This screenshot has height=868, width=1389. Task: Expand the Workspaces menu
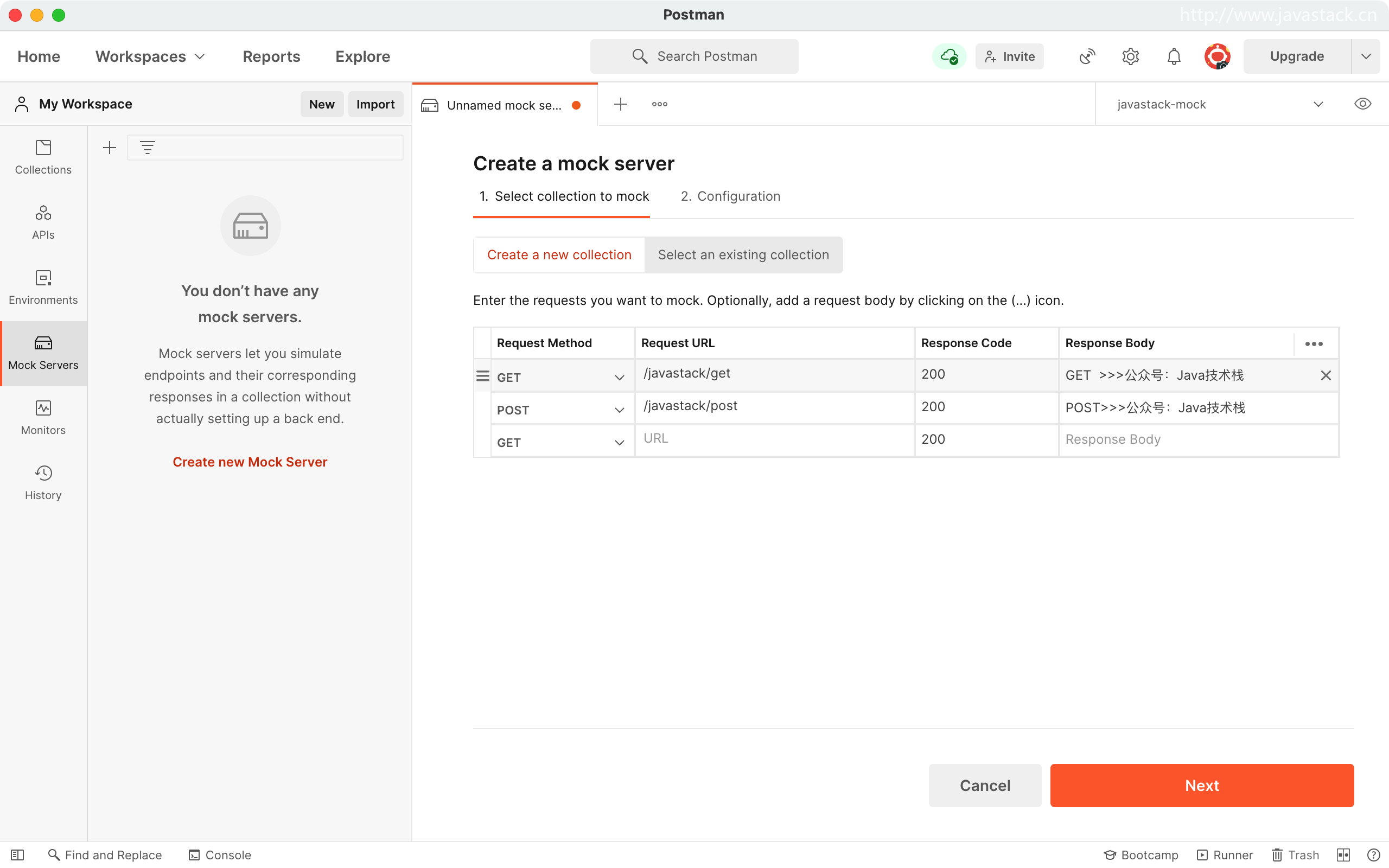[x=150, y=56]
